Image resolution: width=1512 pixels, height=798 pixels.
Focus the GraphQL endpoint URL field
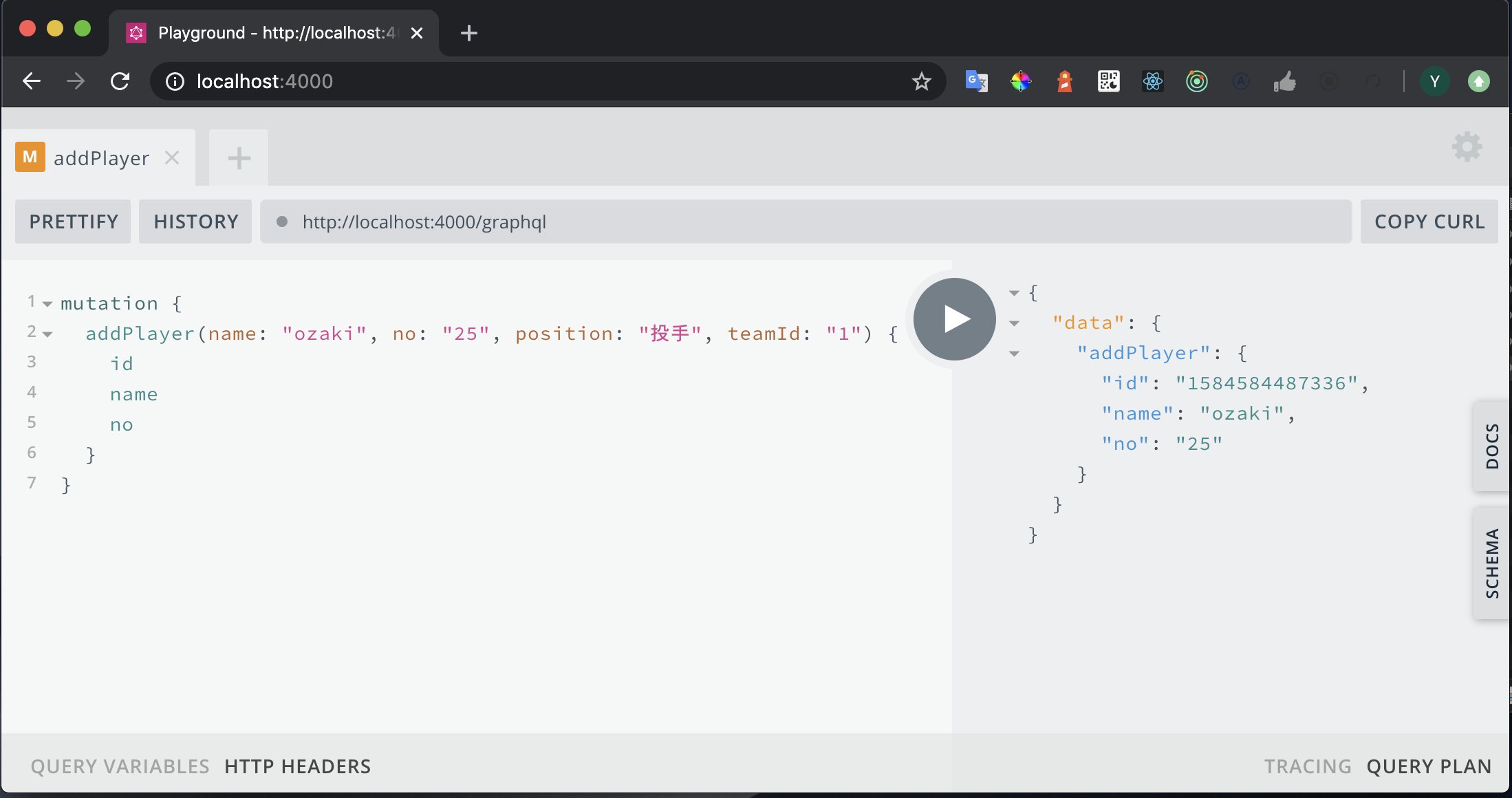806,222
